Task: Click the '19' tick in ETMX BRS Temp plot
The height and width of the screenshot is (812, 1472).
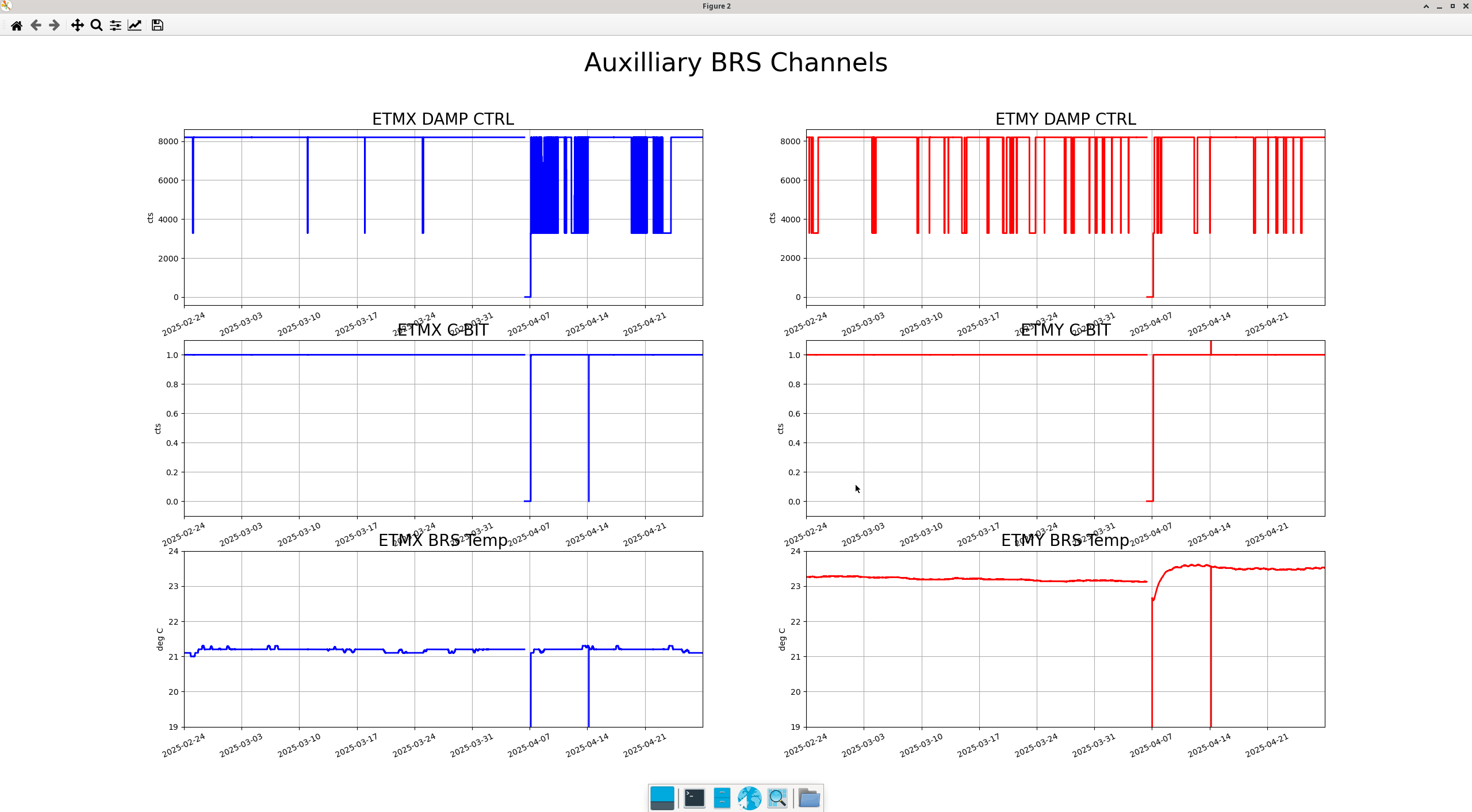Action: [x=173, y=727]
